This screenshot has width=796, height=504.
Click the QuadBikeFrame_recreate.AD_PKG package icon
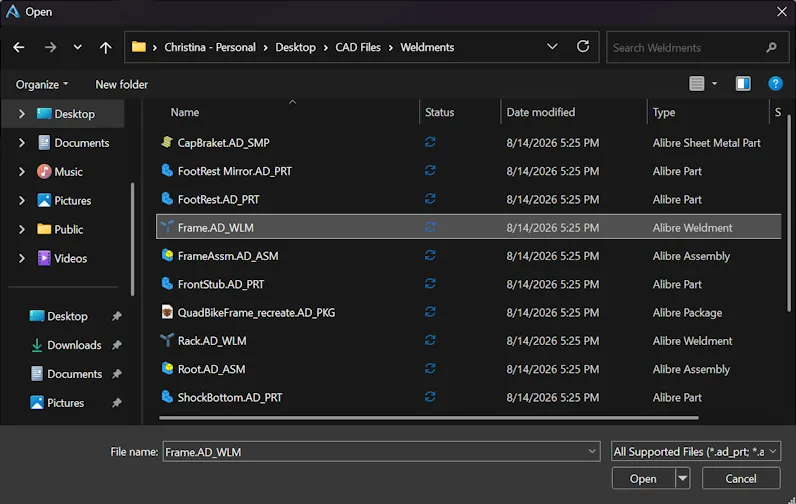tap(167, 312)
